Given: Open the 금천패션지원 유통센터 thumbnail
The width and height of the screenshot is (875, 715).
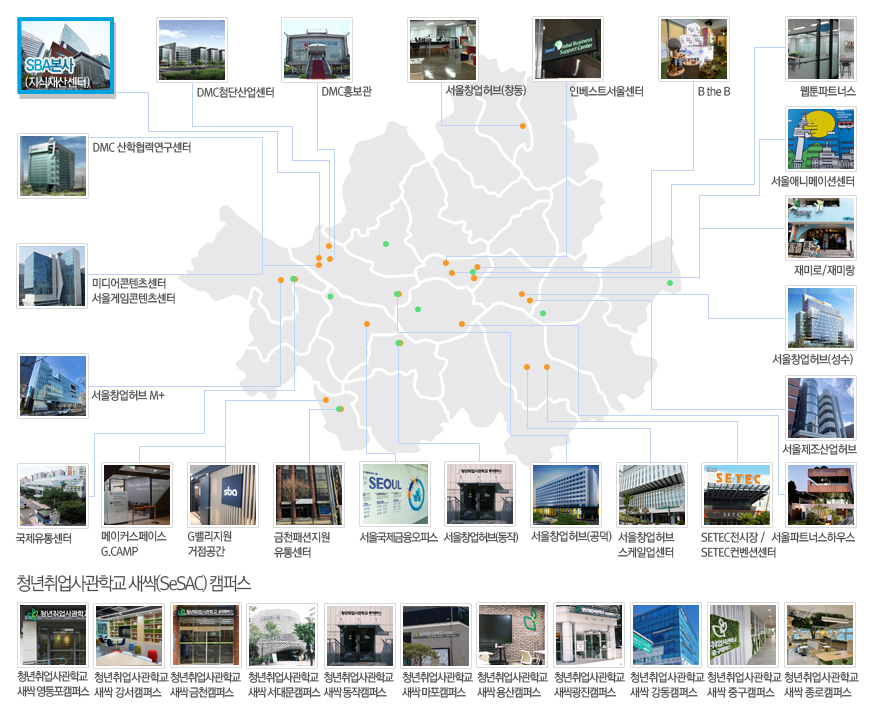Looking at the screenshot, I should (309, 495).
